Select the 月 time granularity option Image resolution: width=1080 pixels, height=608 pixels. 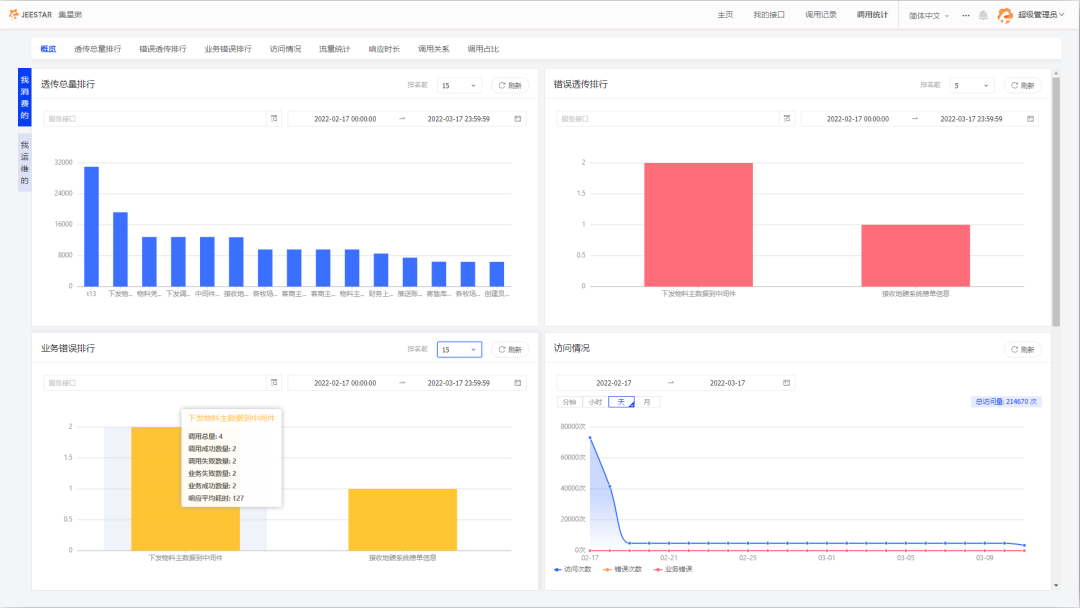[x=647, y=402]
